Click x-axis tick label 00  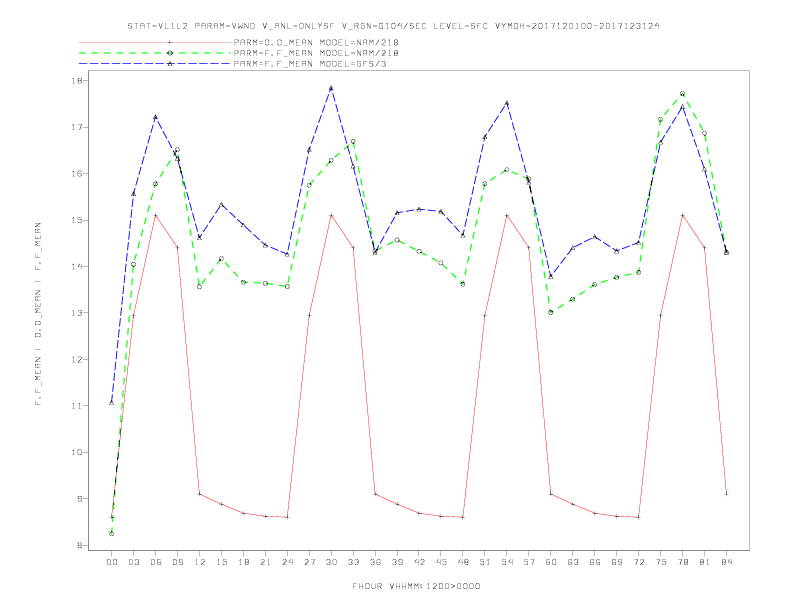112,562
